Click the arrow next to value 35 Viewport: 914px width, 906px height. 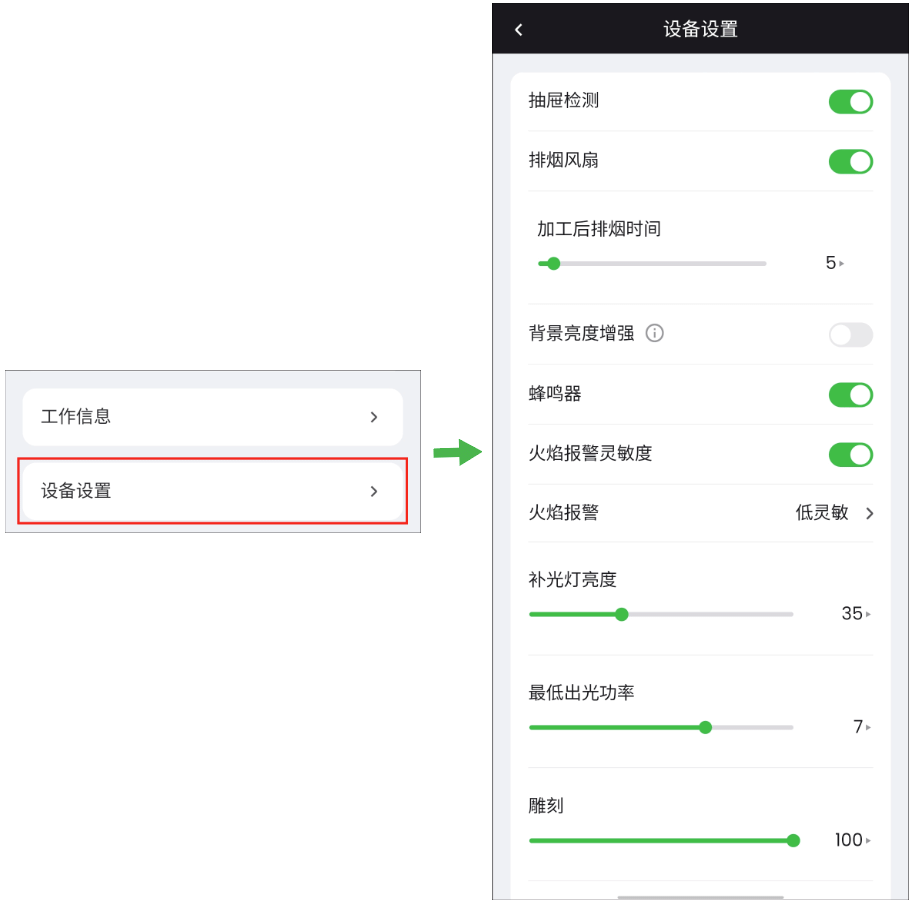coord(869,614)
